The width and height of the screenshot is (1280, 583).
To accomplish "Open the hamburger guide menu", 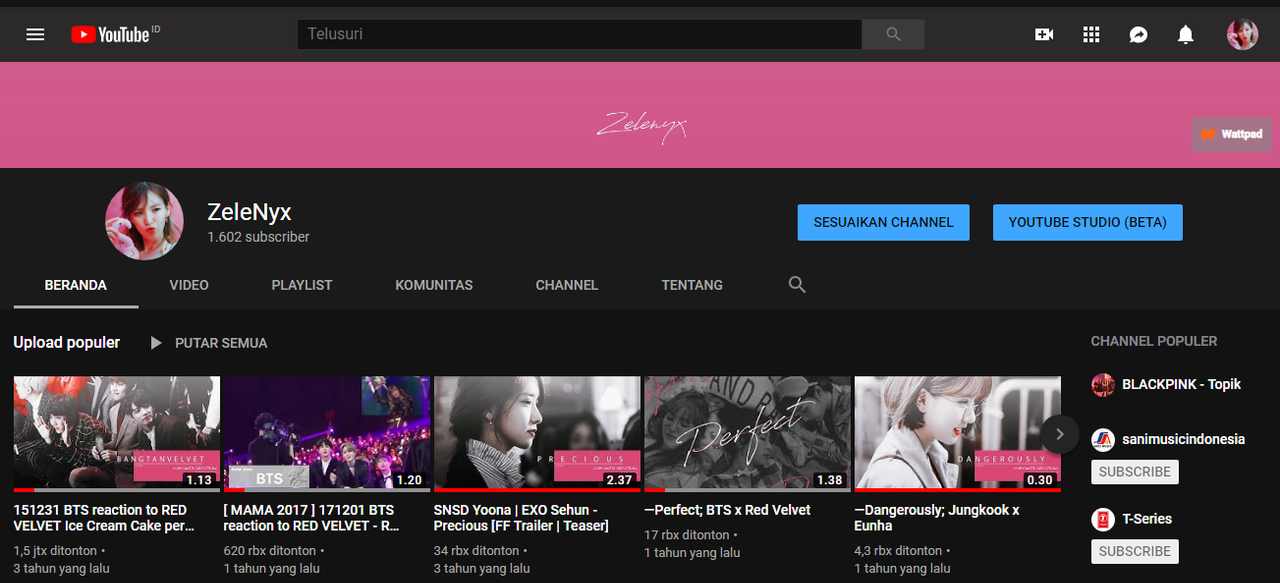I will (35, 34).
